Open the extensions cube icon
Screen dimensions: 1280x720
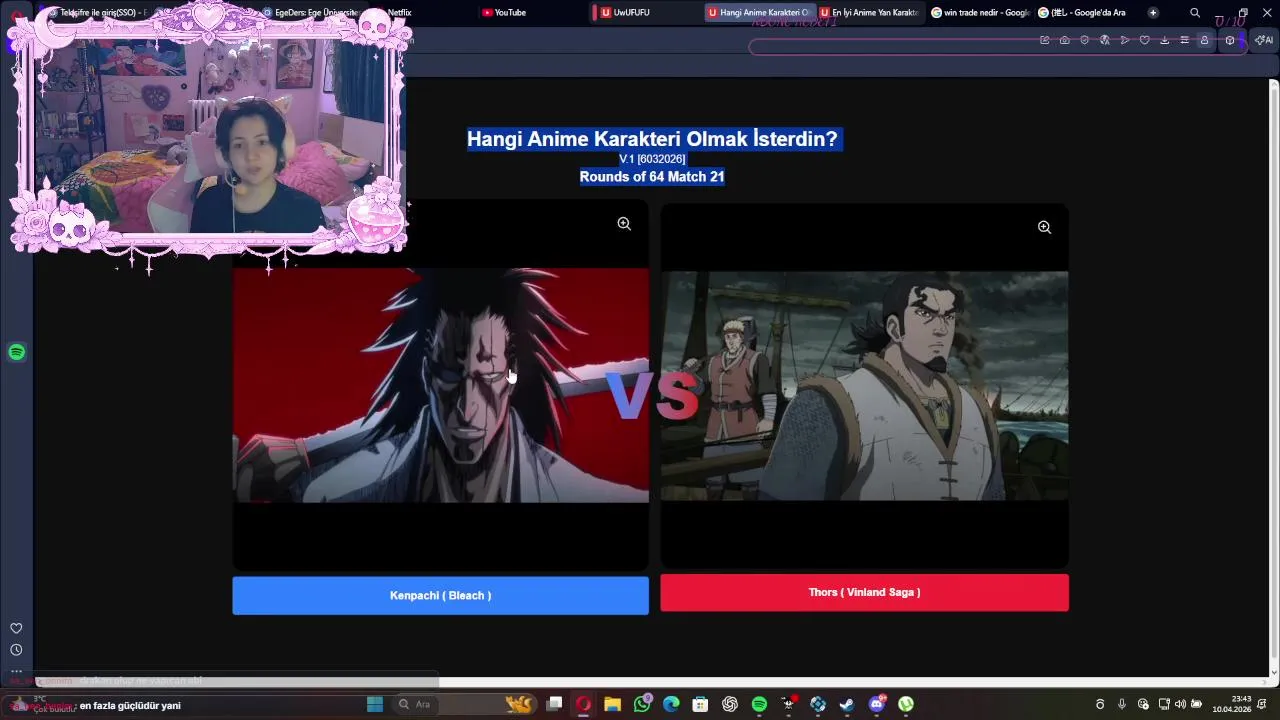point(1230,40)
